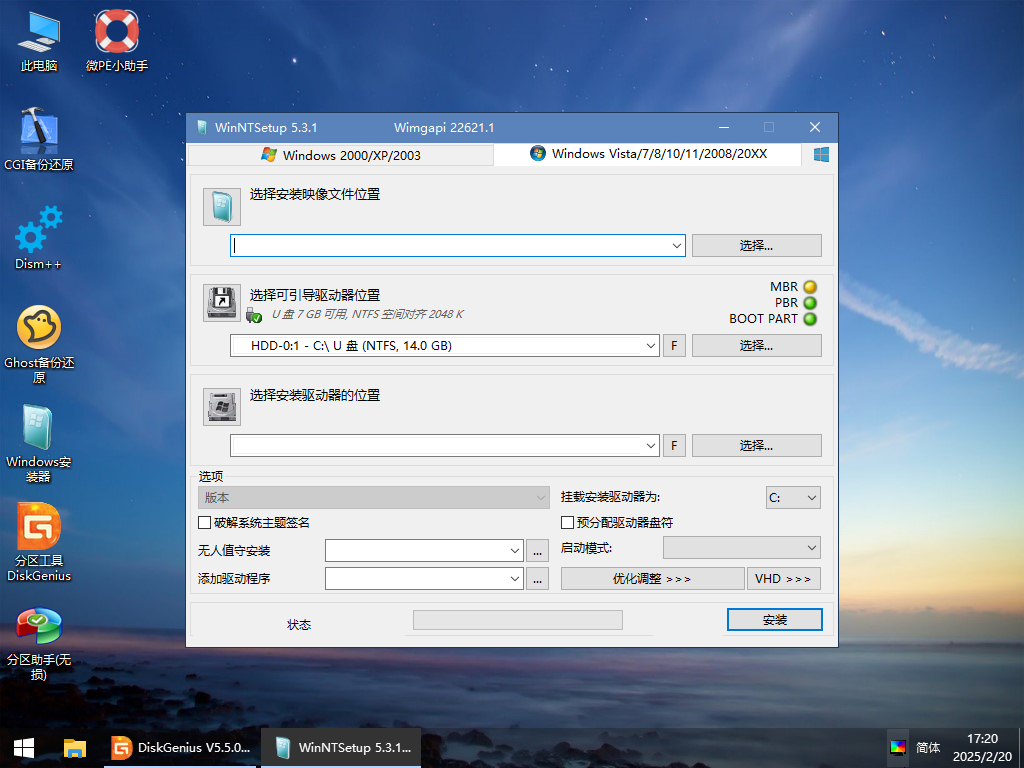Switch to Windows 2000/XP/2003 tab
This screenshot has width=1024, height=768.
(341, 155)
